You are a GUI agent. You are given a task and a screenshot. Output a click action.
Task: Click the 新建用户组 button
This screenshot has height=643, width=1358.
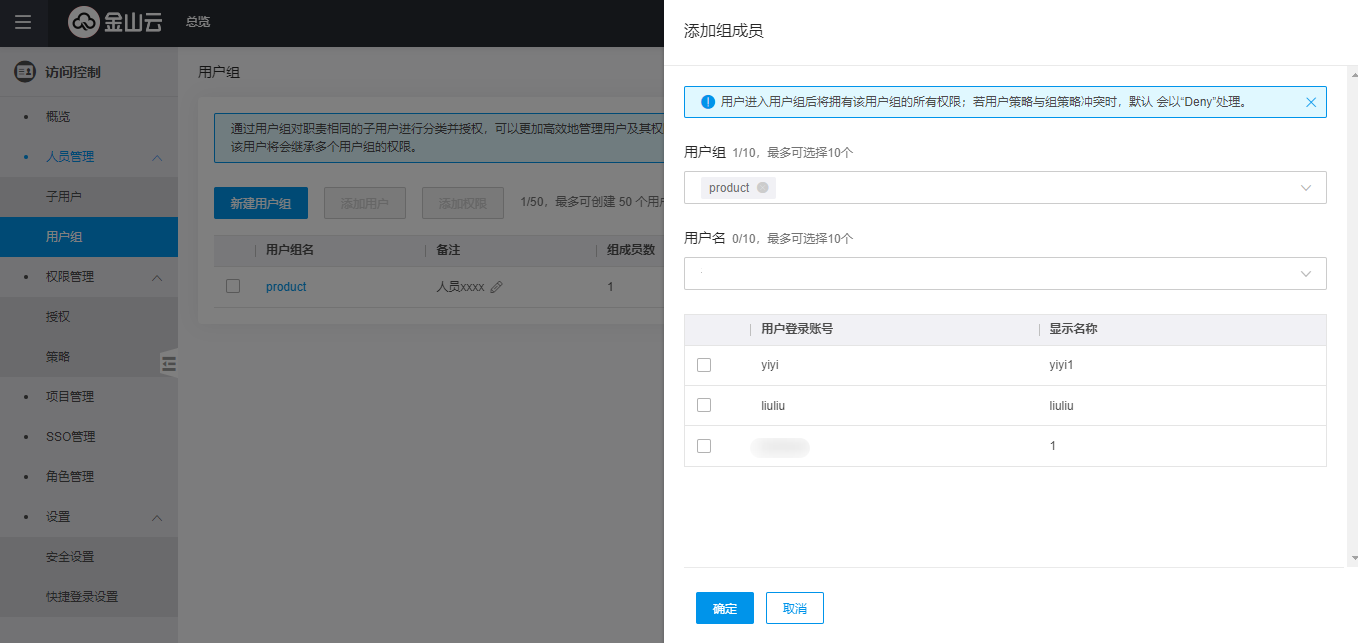tap(261, 203)
